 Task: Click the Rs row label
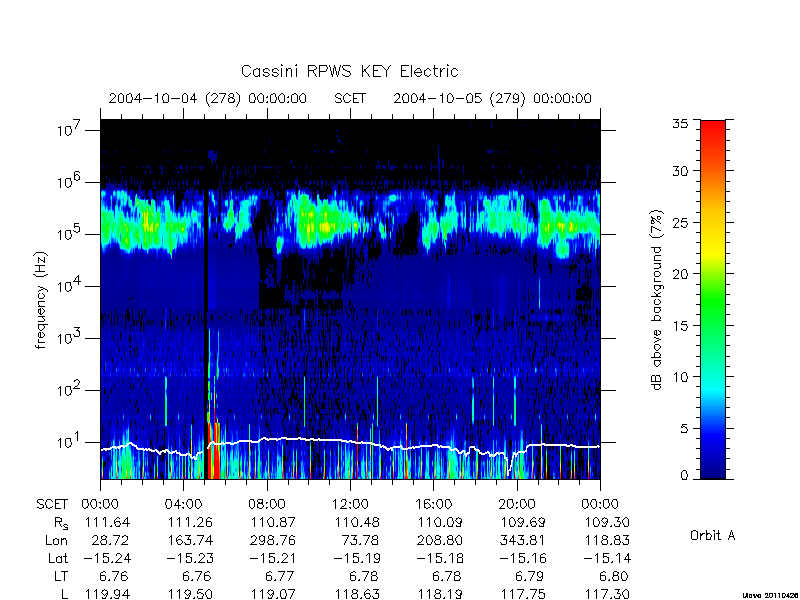click(61, 523)
